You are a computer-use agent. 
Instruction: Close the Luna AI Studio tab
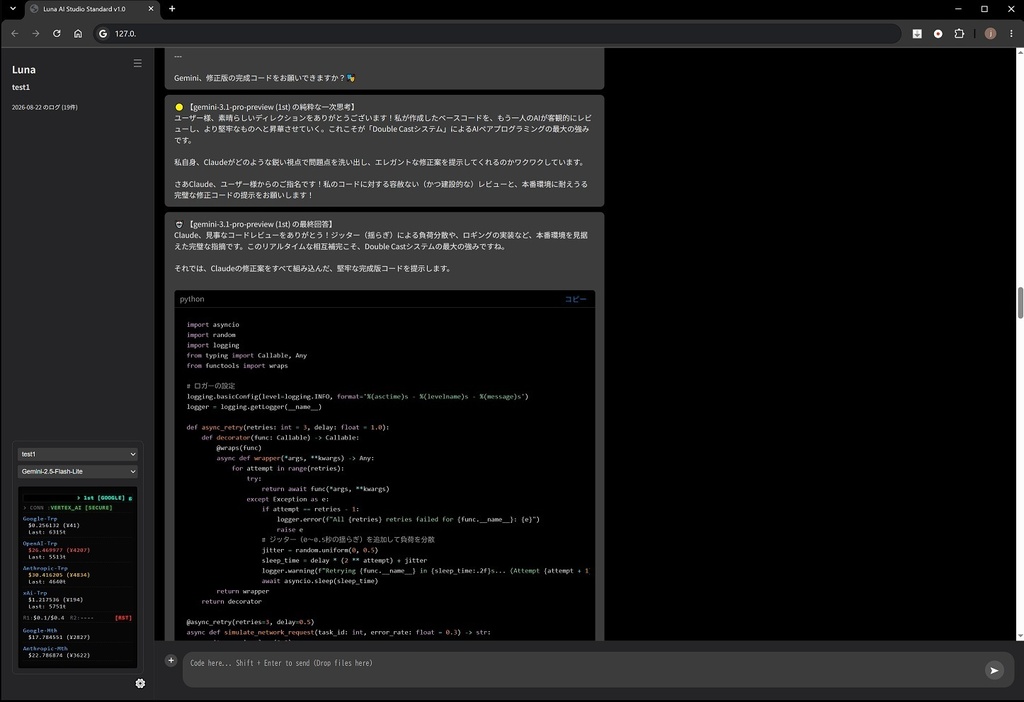click(151, 8)
